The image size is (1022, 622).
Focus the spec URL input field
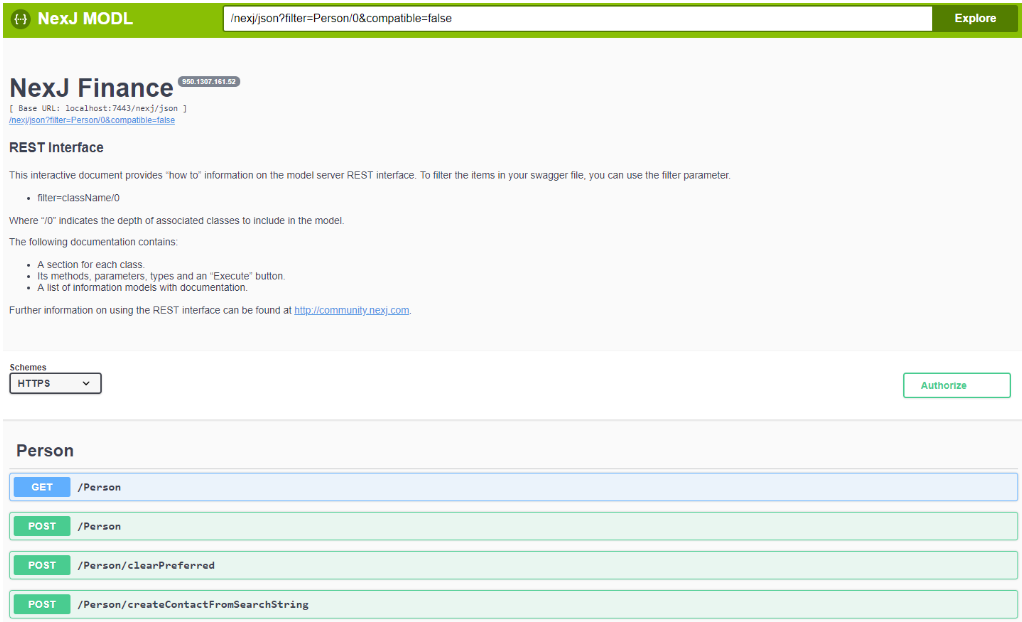point(576,18)
